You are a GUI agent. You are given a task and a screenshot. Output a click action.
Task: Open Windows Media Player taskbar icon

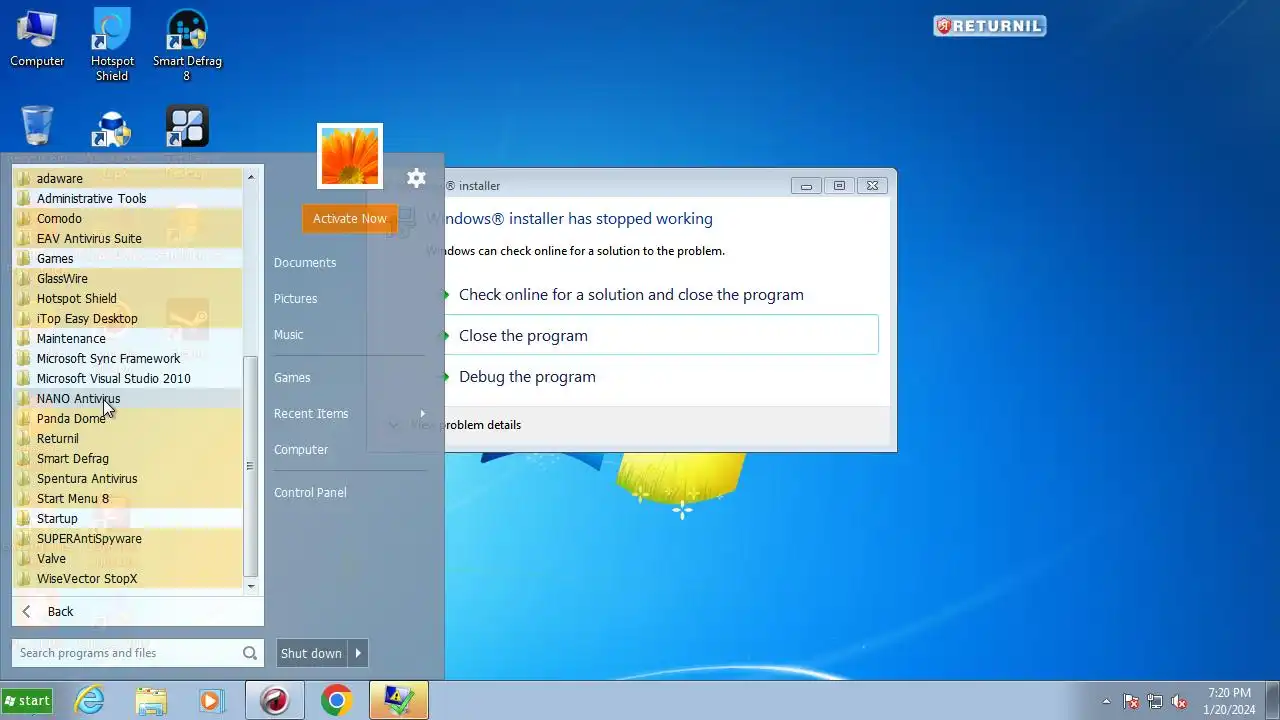tap(211, 701)
